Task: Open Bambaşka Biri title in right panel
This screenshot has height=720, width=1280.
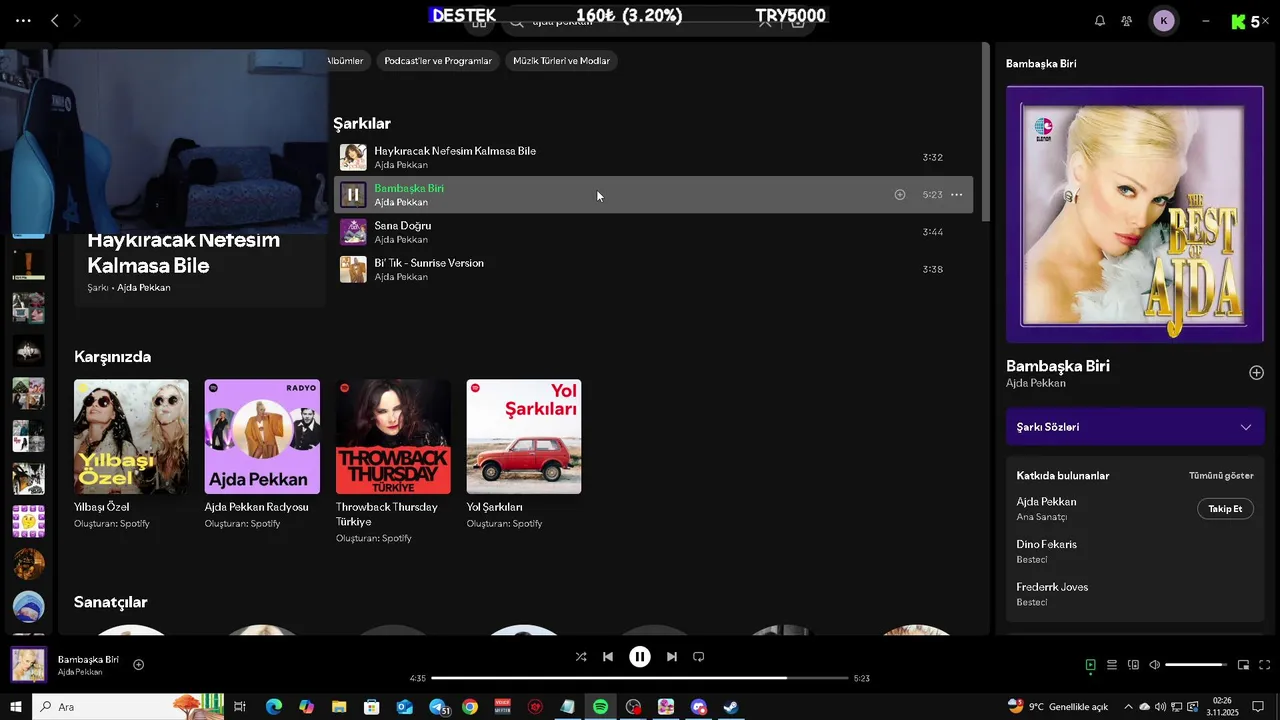Action: click(1058, 366)
